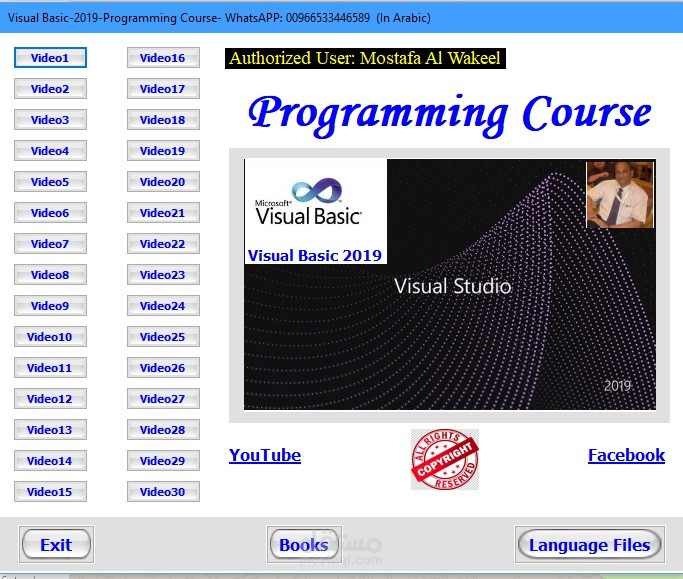Play Video24
Screen dimensions: 683x579
click(163, 306)
